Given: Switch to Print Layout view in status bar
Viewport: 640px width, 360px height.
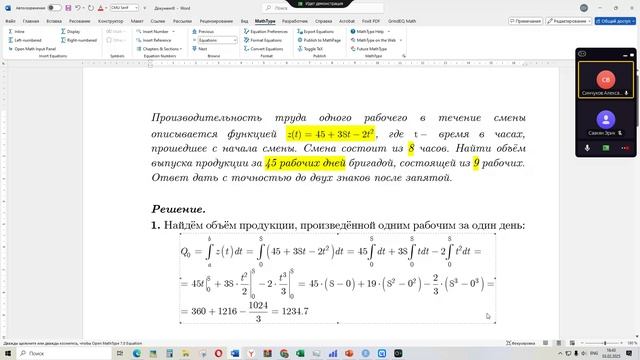Looking at the screenshot, I should coord(559,343).
